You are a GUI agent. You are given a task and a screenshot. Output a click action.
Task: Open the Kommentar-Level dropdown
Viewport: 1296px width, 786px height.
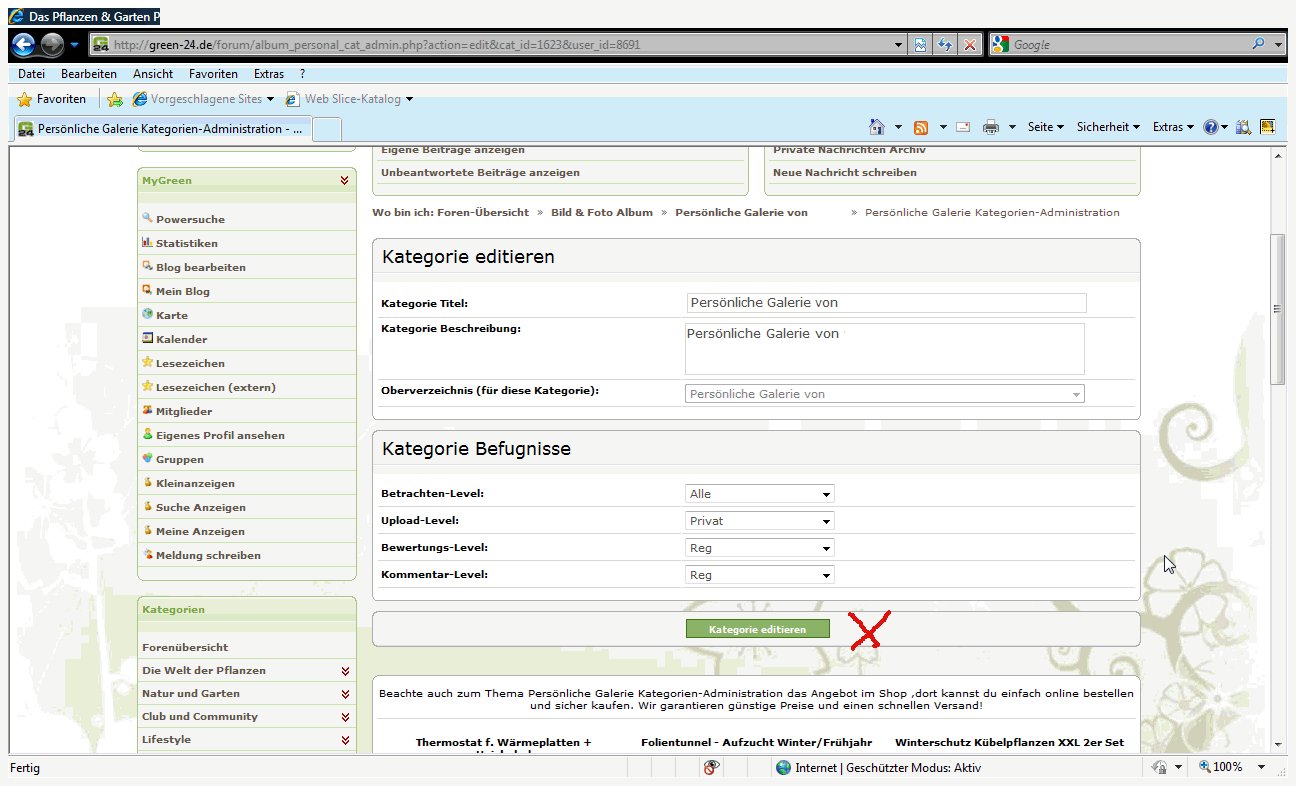tap(760, 575)
